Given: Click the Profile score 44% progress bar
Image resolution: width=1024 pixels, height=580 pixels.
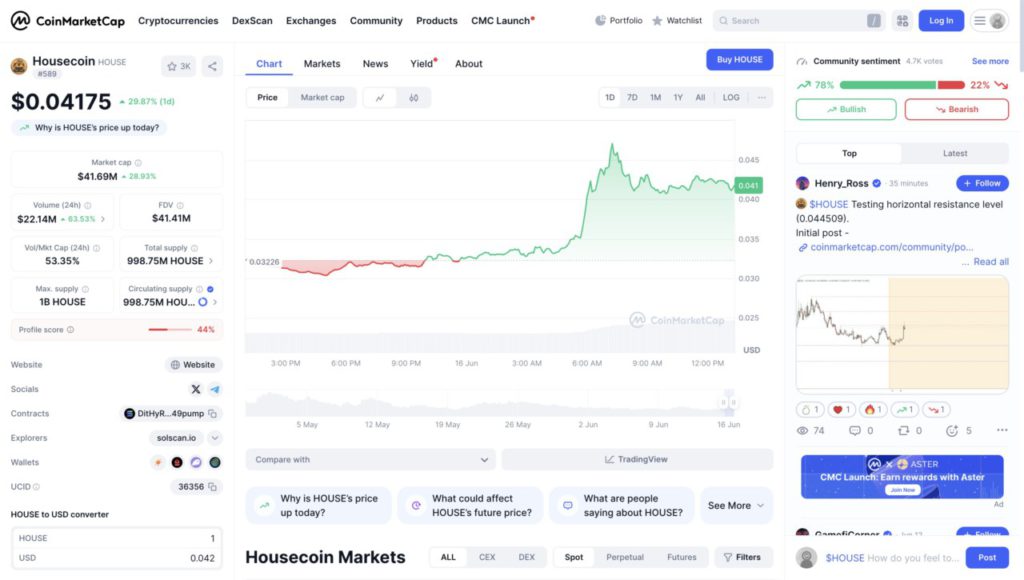Looking at the screenshot, I should point(170,330).
